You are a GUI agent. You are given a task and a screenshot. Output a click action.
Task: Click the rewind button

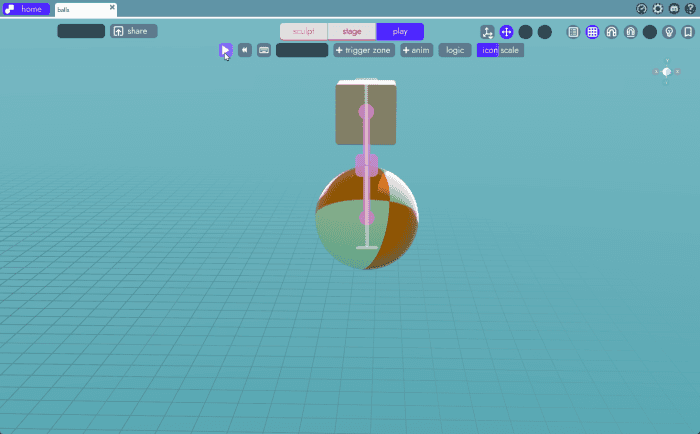(x=245, y=50)
